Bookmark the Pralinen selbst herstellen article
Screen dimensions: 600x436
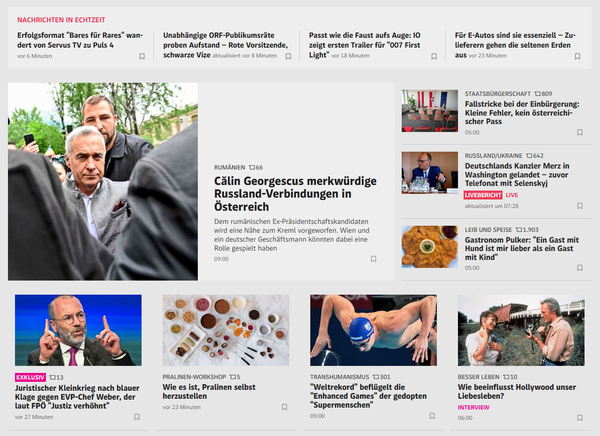tap(284, 407)
